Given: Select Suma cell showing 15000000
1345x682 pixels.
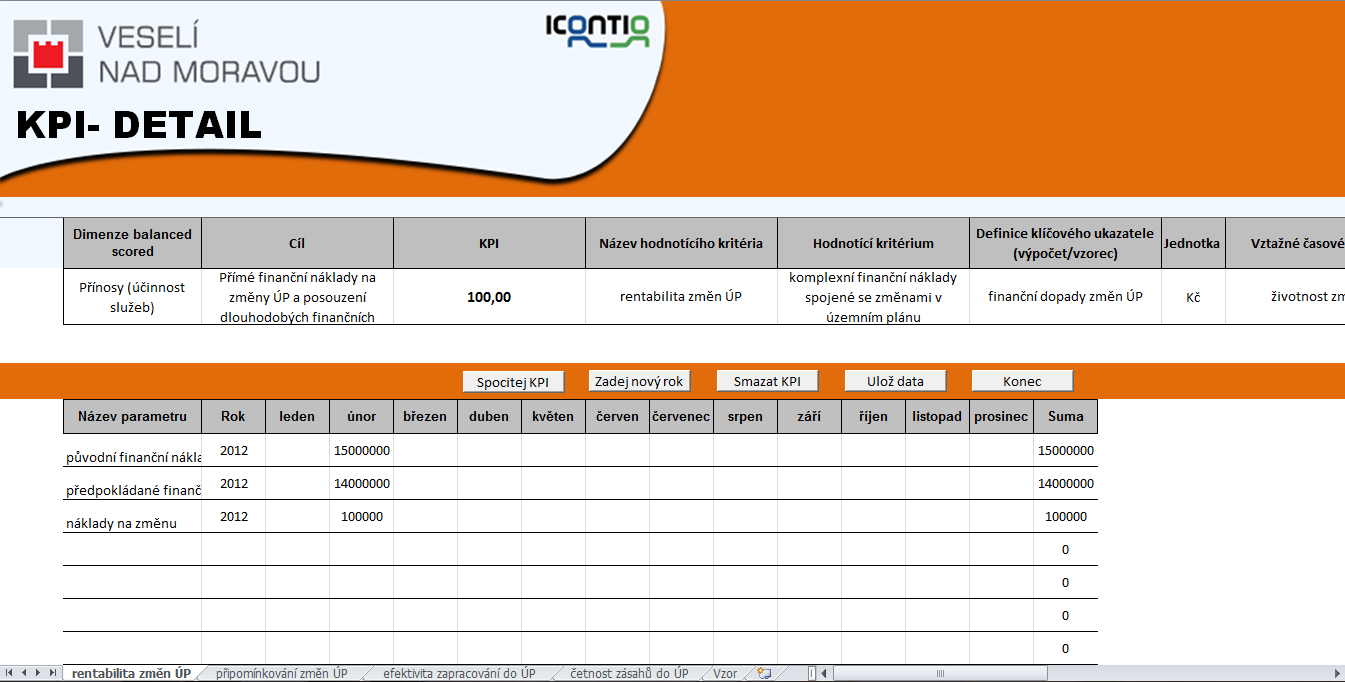Looking at the screenshot, I should [1065, 451].
